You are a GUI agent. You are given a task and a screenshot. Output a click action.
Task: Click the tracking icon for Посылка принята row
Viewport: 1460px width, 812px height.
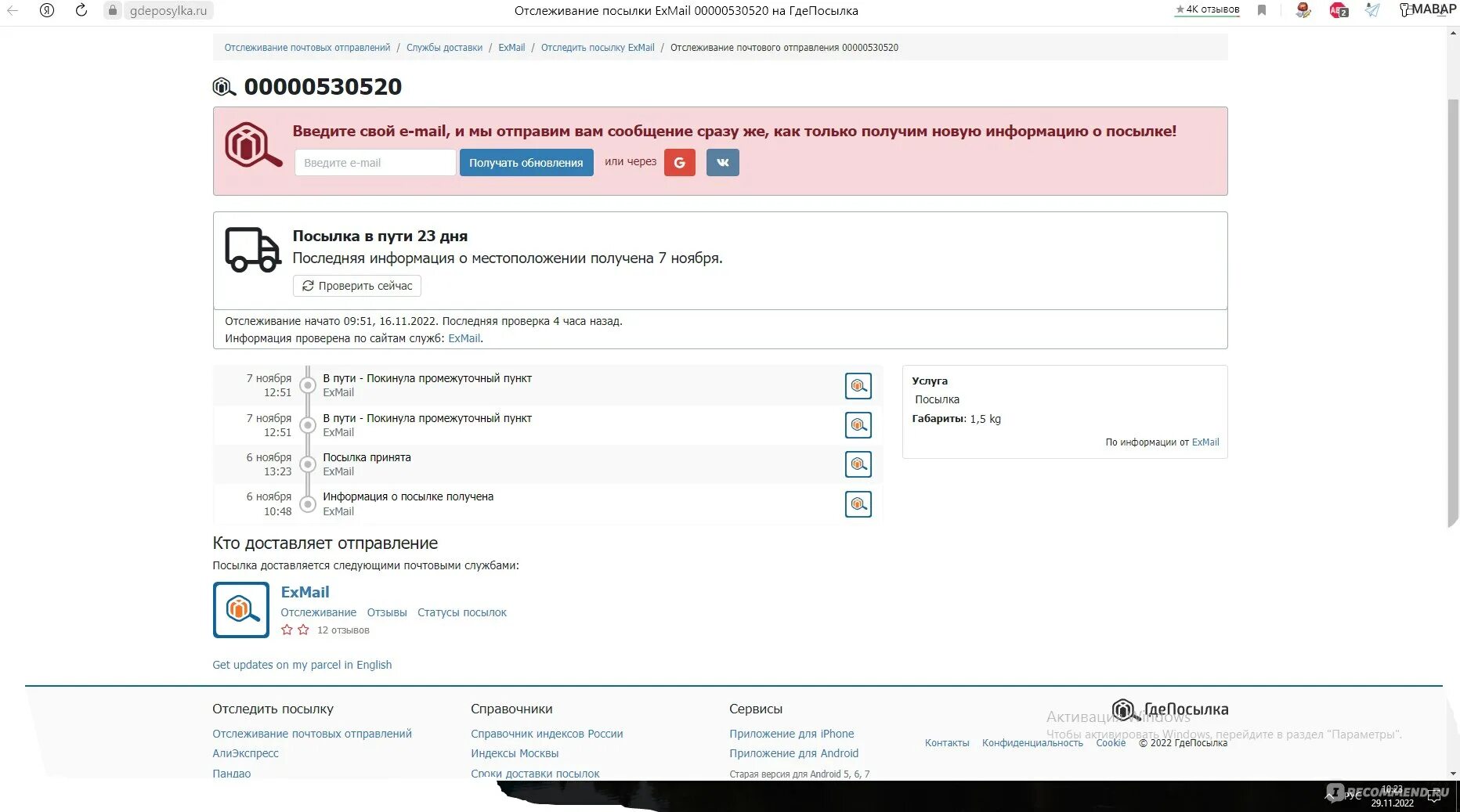point(858,464)
